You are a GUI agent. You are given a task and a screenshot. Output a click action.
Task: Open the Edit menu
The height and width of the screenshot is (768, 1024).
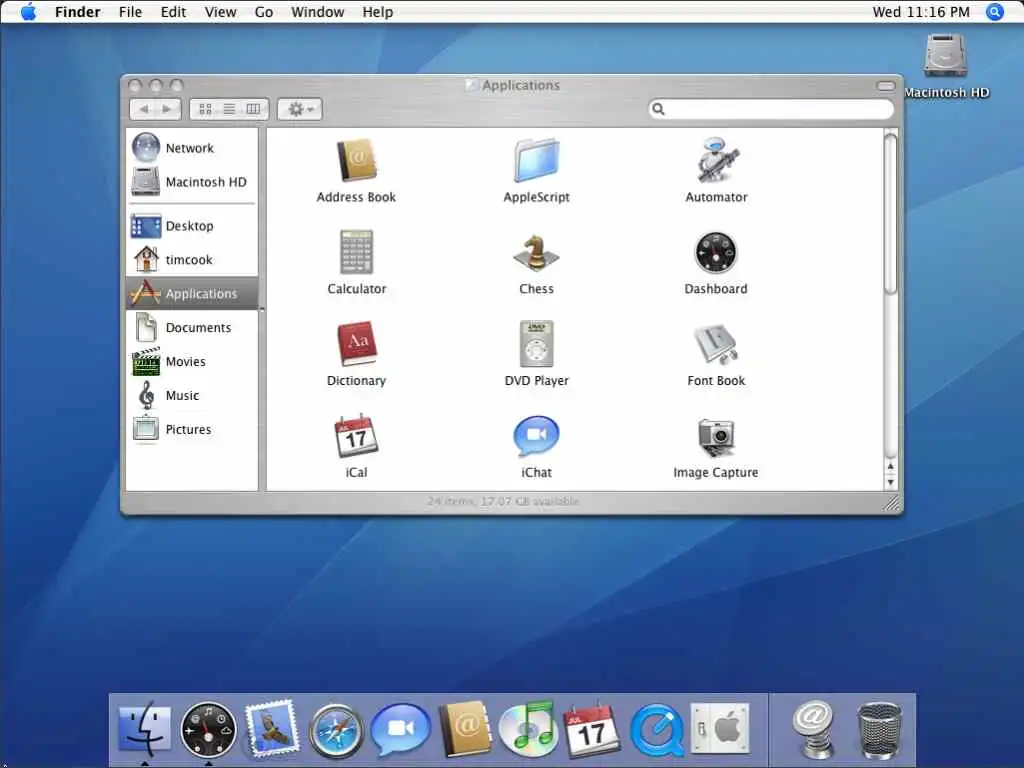[x=173, y=12]
